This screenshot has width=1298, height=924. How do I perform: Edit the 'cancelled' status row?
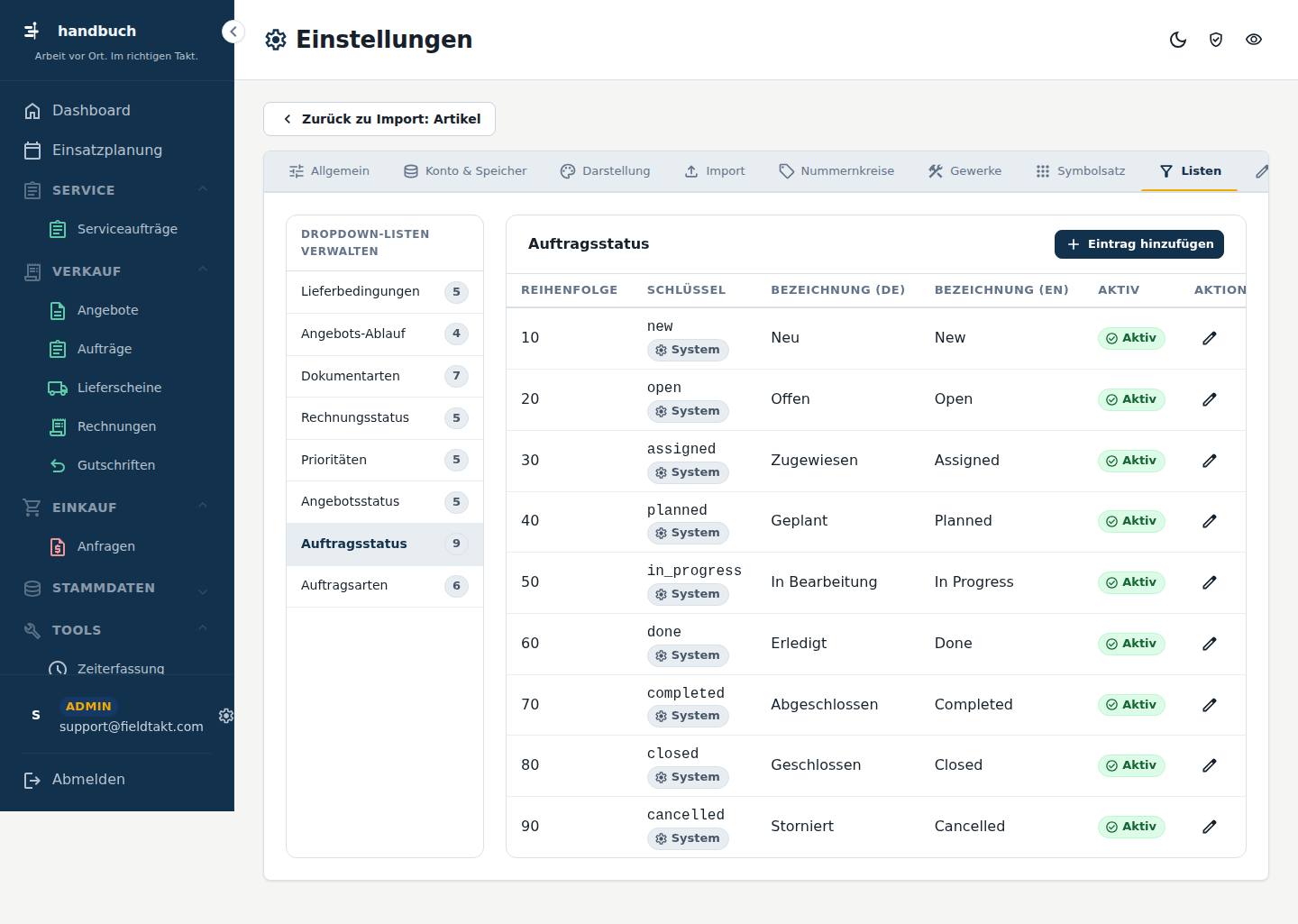[1210, 827]
